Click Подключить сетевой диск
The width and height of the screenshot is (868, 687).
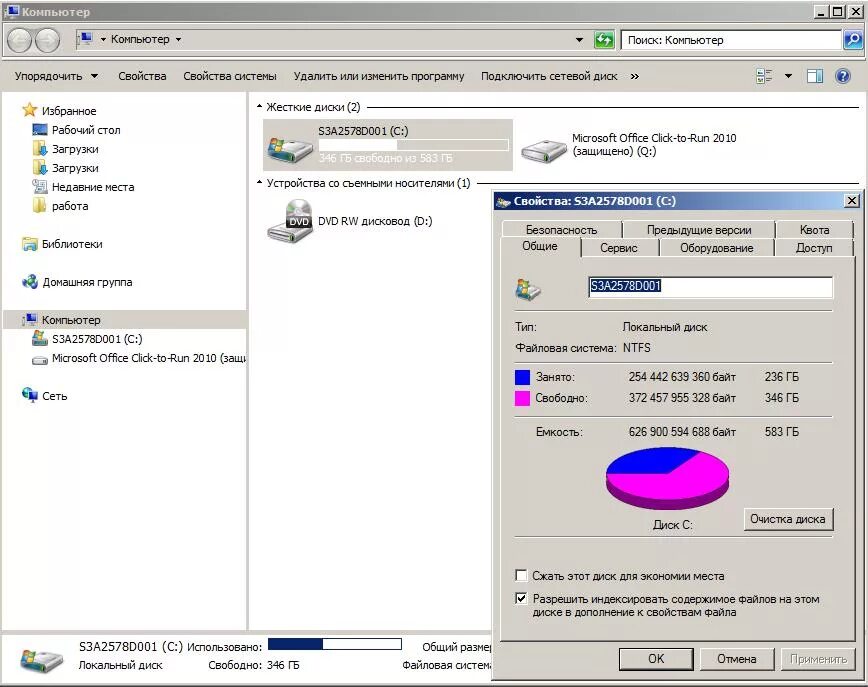[549, 76]
